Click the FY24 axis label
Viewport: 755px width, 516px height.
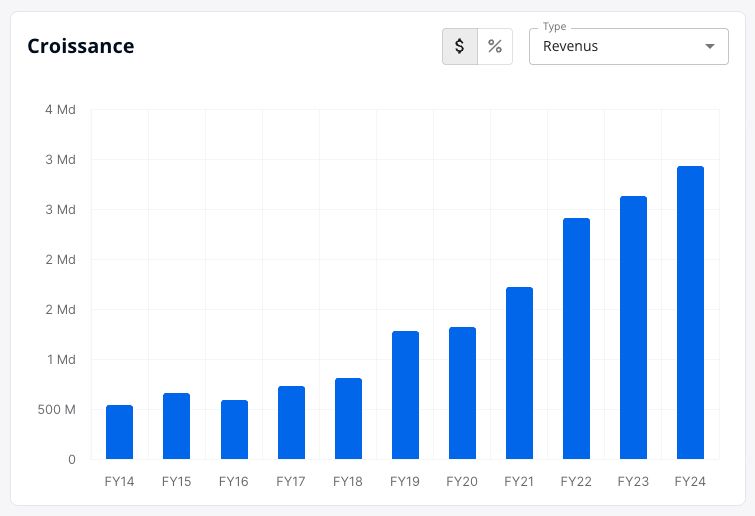pyautogui.click(x=690, y=481)
